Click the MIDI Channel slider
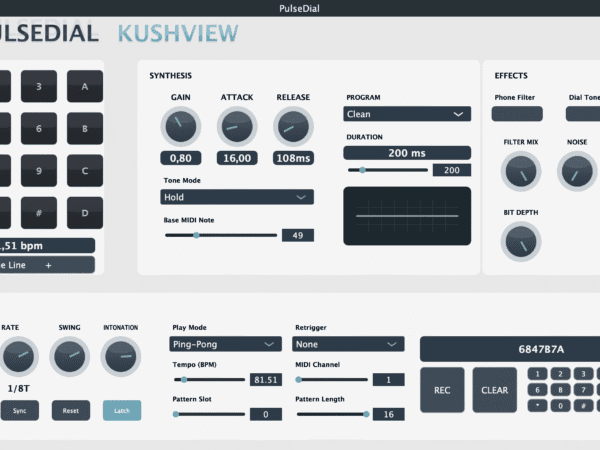The height and width of the screenshot is (450, 600). 332,380
